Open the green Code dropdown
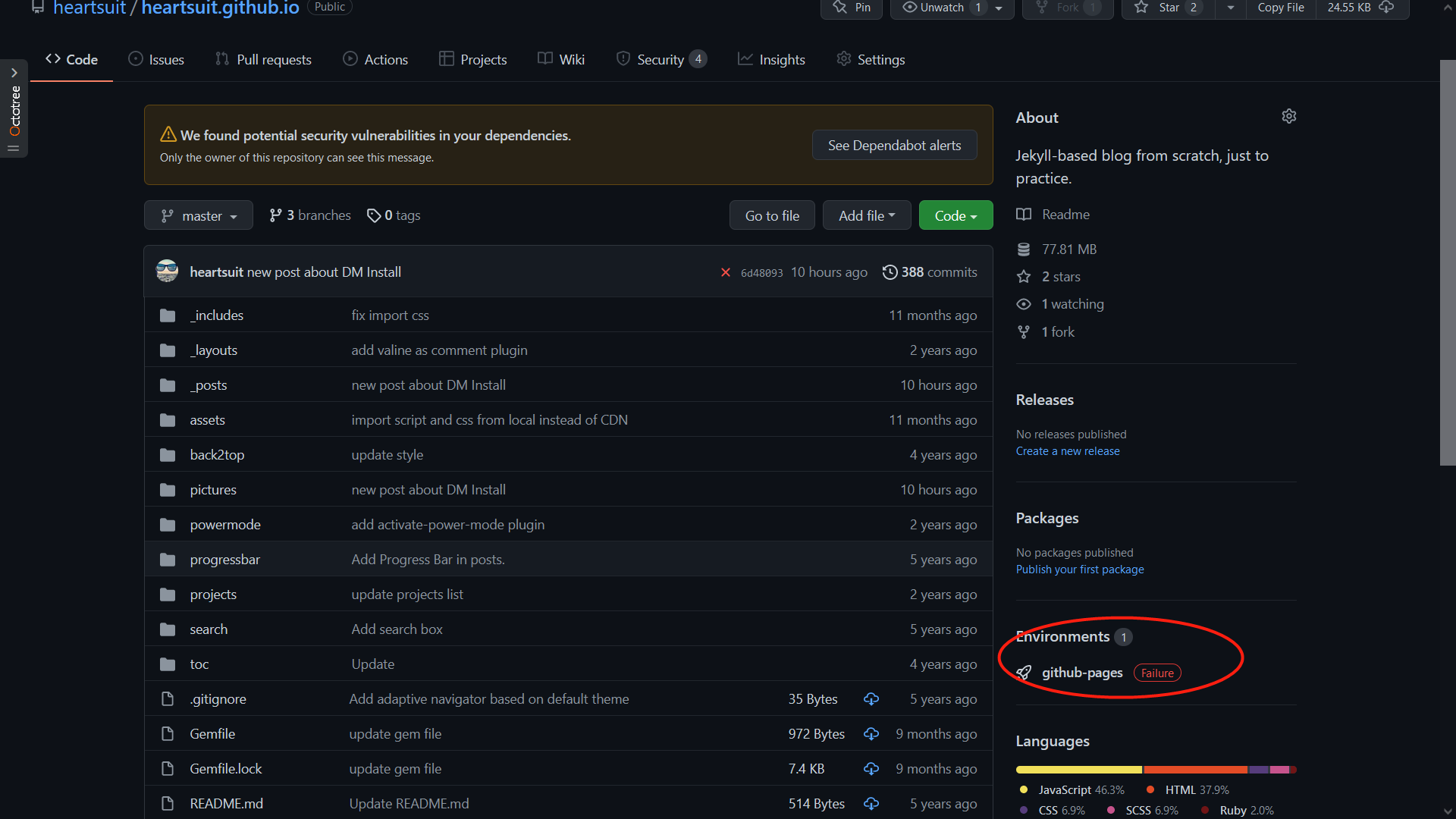The width and height of the screenshot is (1456, 819). click(x=955, y=215)
